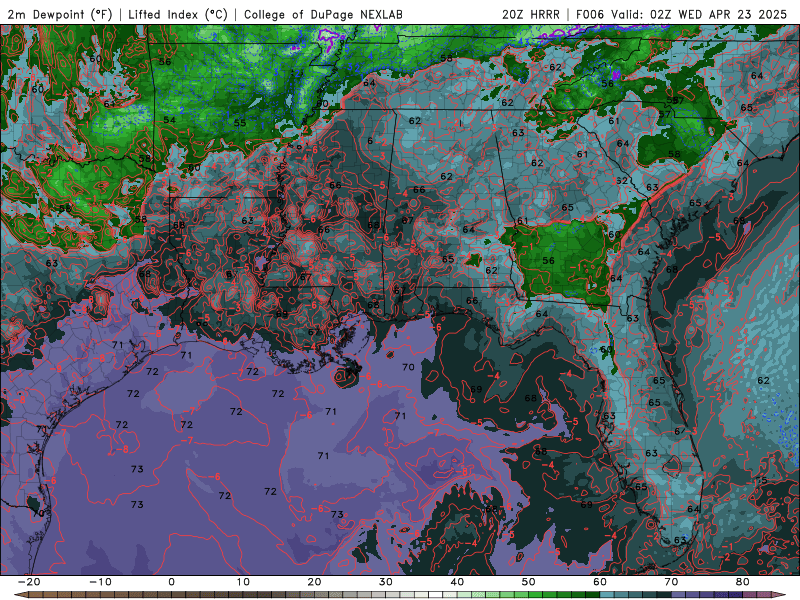Screen dimensions: 800x600
Task: Click the "30" color scale label
Action: [386, 582]
